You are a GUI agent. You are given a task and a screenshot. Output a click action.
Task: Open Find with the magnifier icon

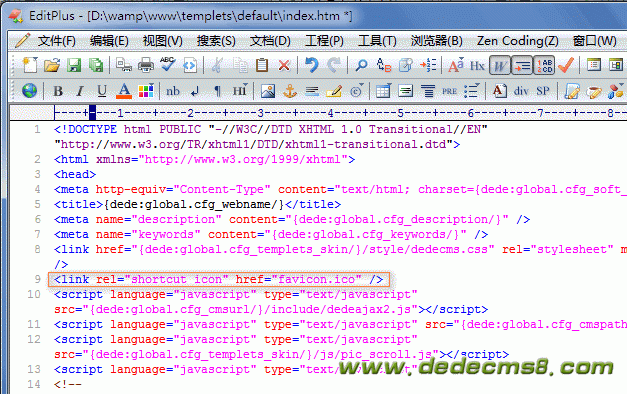361,65
